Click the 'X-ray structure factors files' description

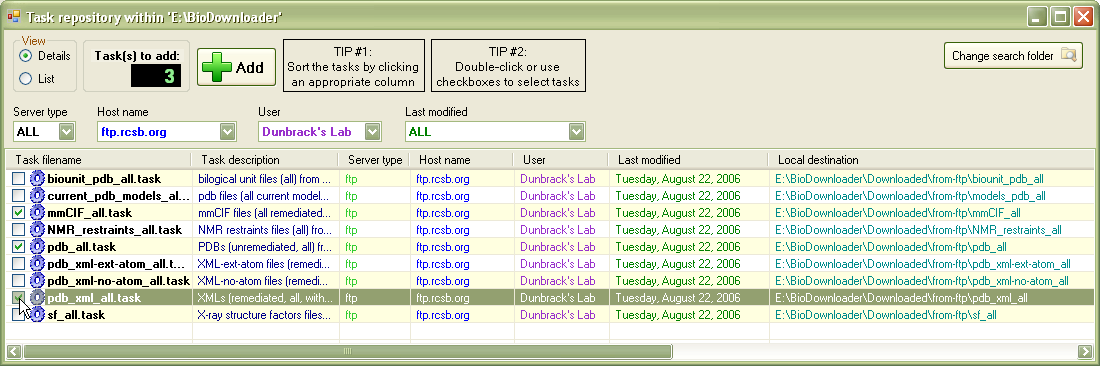(264, 315)
